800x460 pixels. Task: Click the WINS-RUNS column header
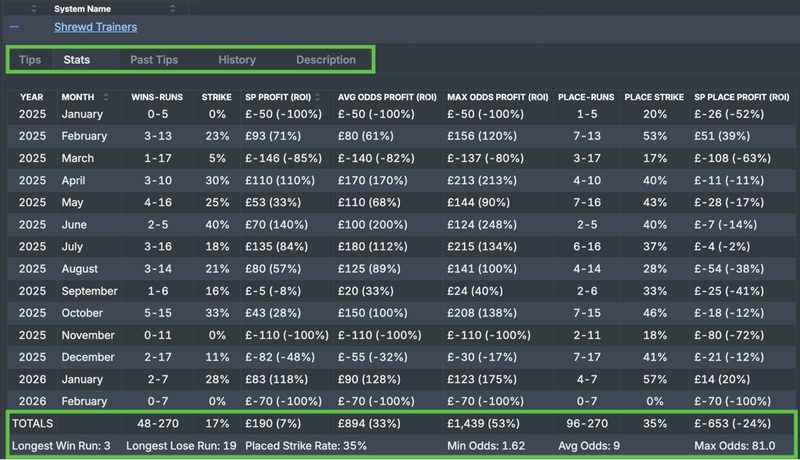pyautogui.click(x=157, y=97)
